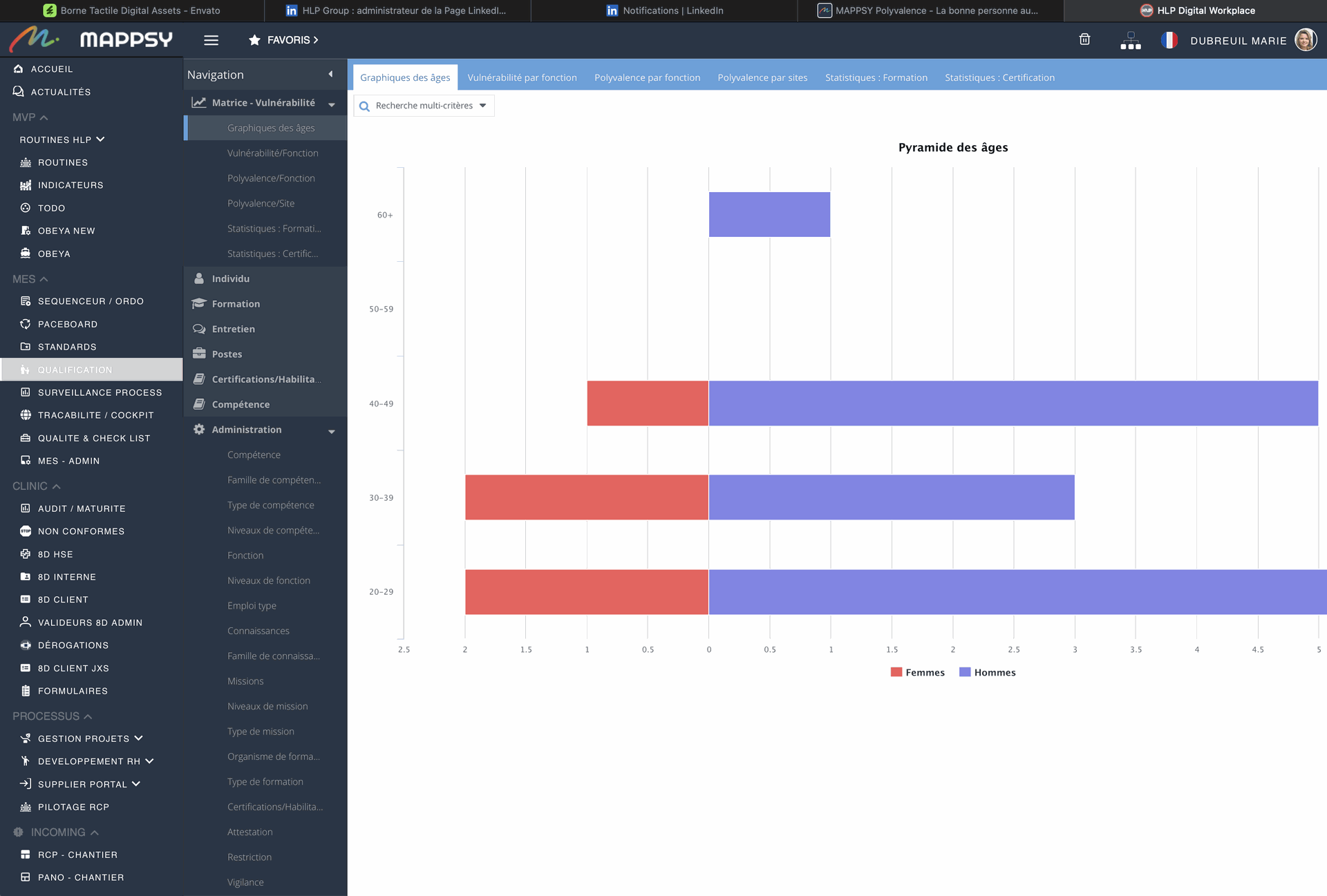Click the French flag language icon
Image resolution: width=1327 pixels, height=896 pixels.
1169,40
